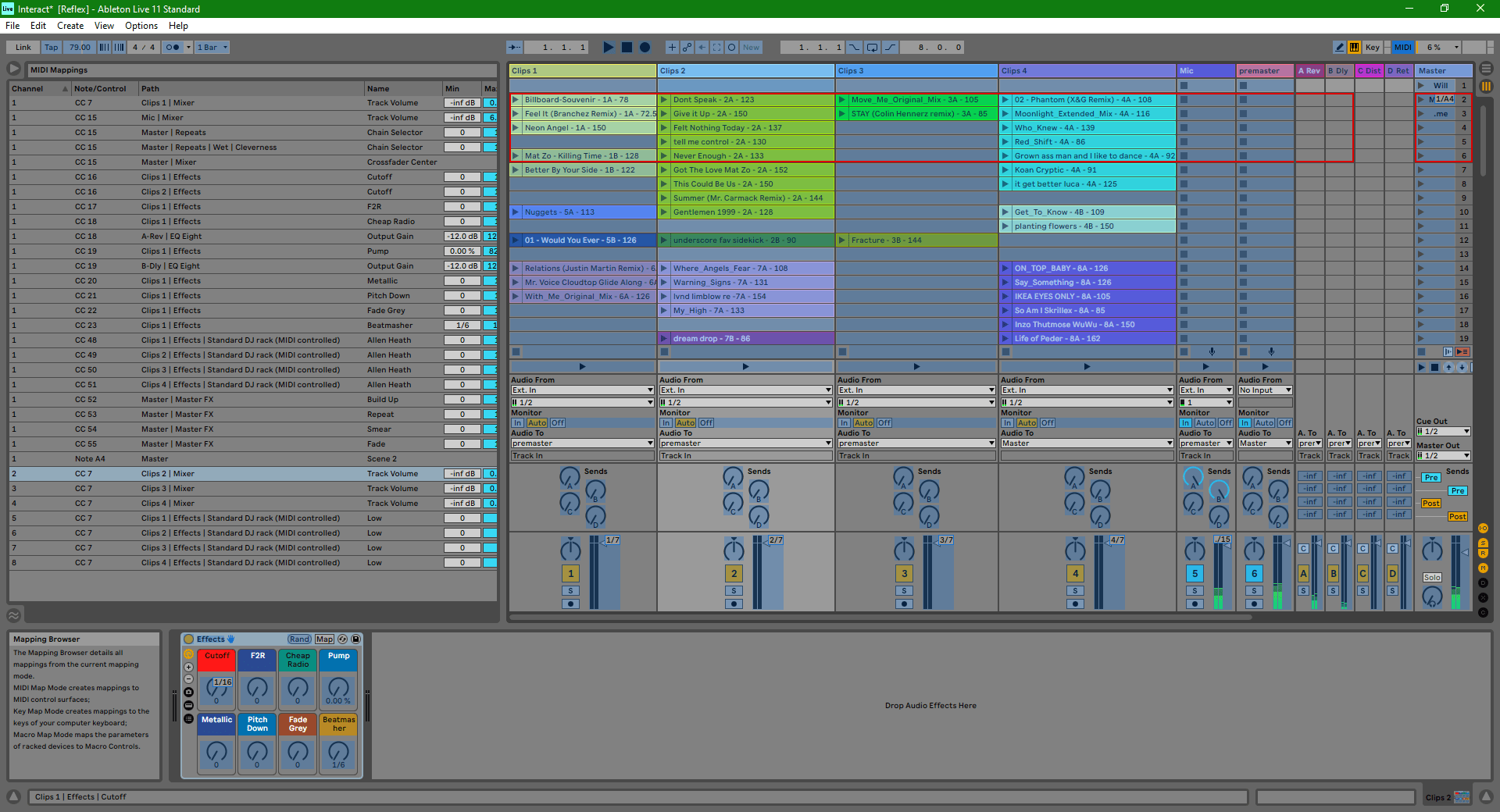Set Clips 1 monitoring to Auto
Image resolution: width=1500 pixels, height=812 pixels.
coord(538,422)
